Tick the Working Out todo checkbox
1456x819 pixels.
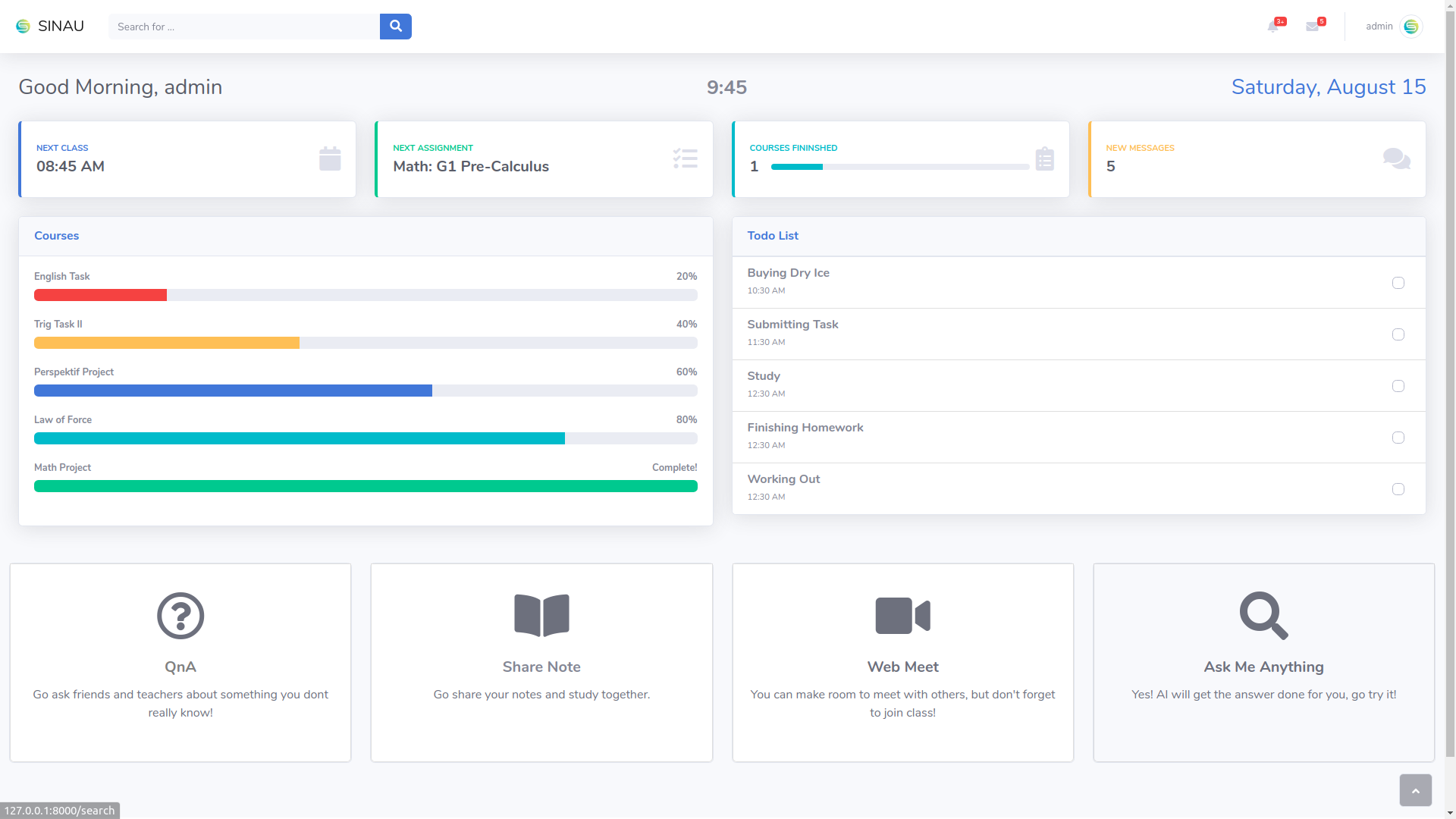[1398, 489]
